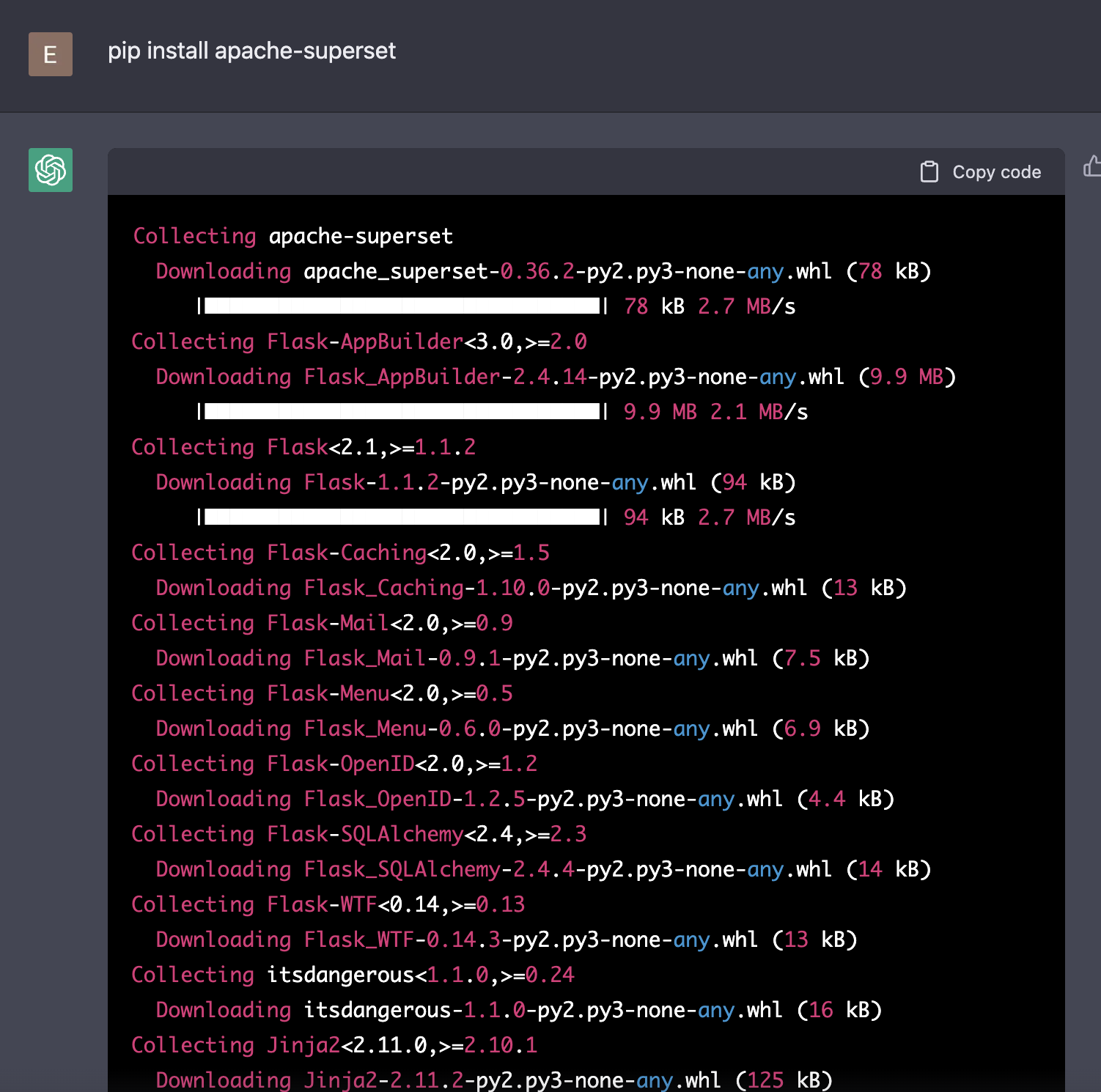The width and height of the screenshot is (1101, 1092).
Task: Click the Flask-1.1.2 wheel download link
Action: pyautogui.click(x=476, y=482)
